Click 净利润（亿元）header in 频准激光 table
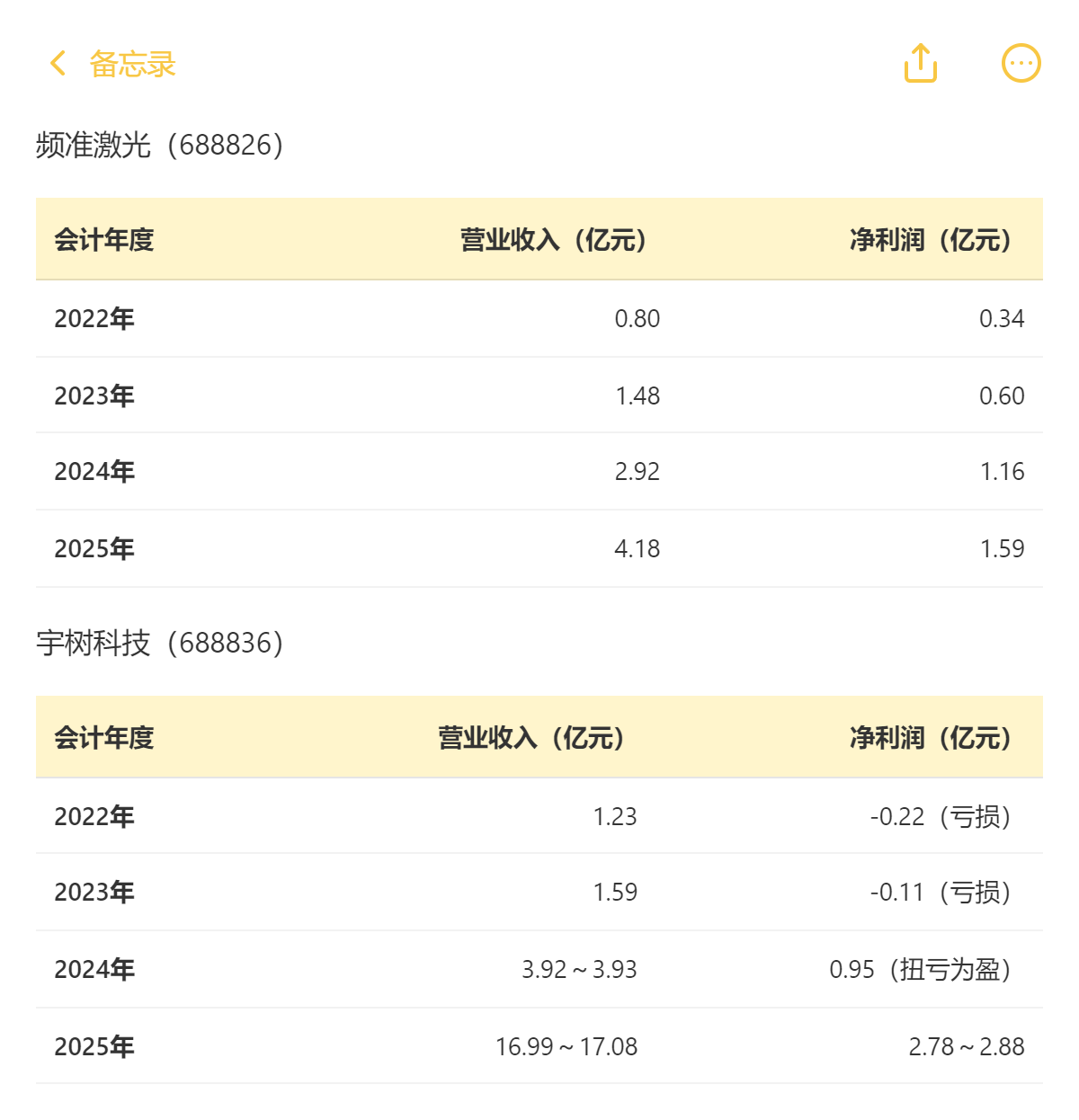 pyautogui.click(x=932, y=240)
